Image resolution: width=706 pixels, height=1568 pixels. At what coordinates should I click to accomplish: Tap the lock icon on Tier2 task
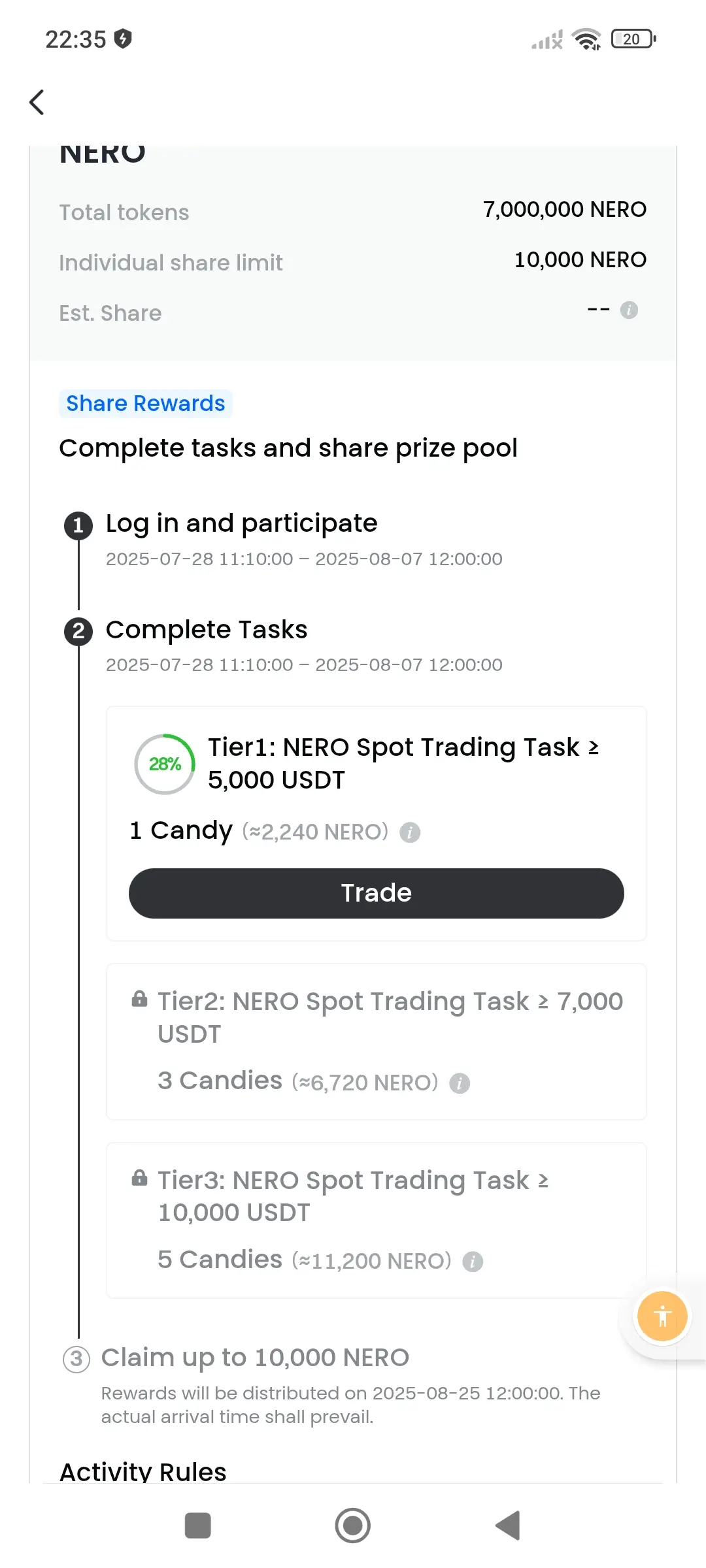point(139,999)
